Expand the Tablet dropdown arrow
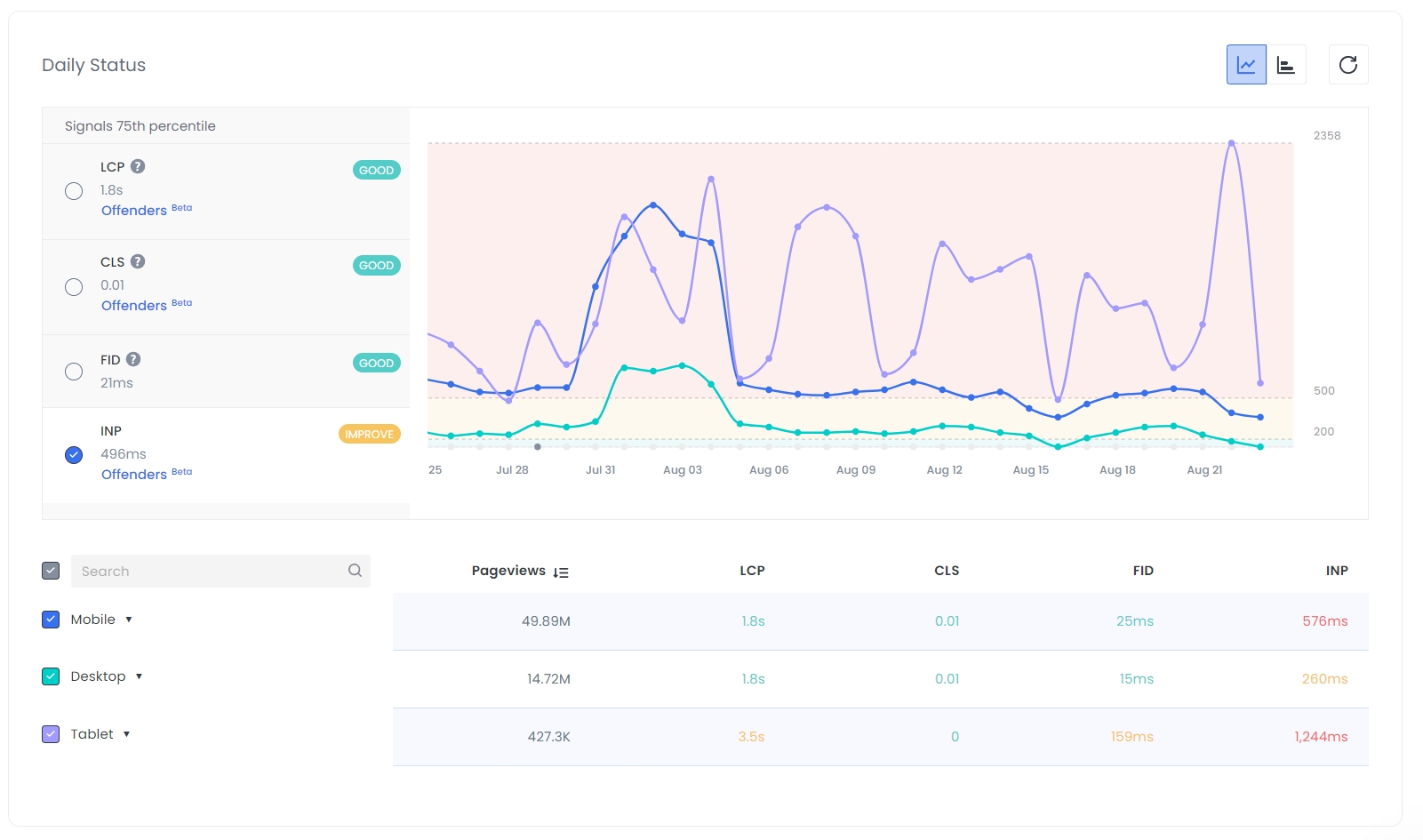Screen dimensions: 1423x840 click(127, 734)
